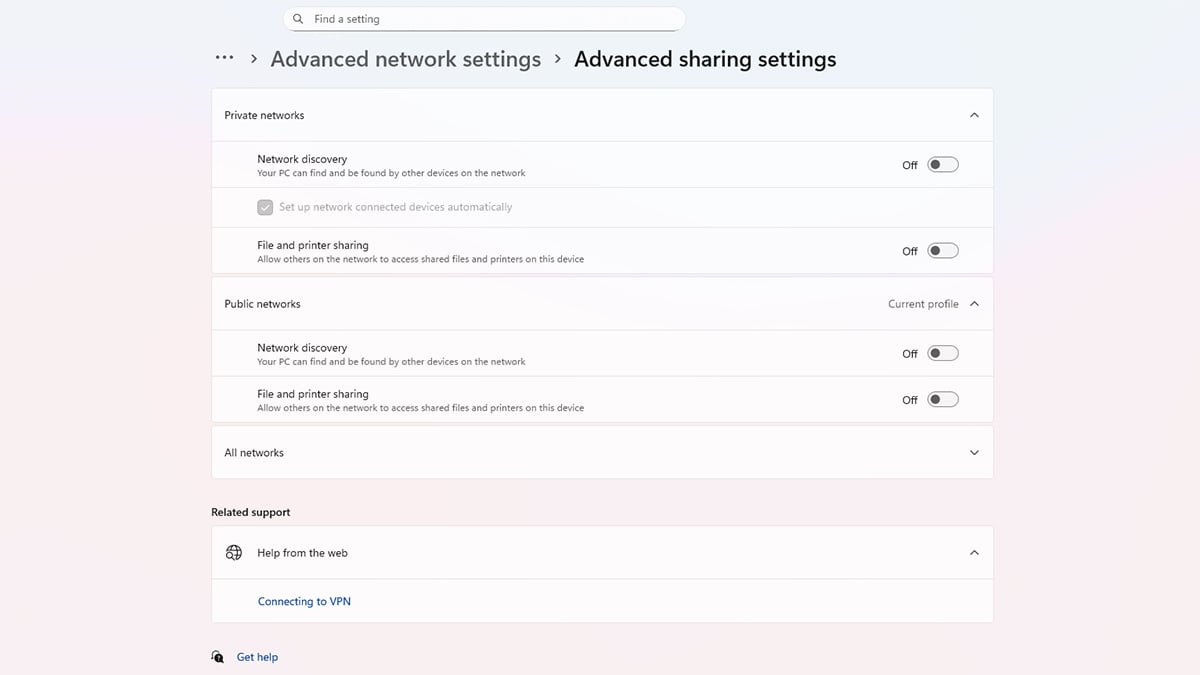Toggle File and printer sharing for Private networks
The image size is (1200, 675).
click(x=942, y=251)
